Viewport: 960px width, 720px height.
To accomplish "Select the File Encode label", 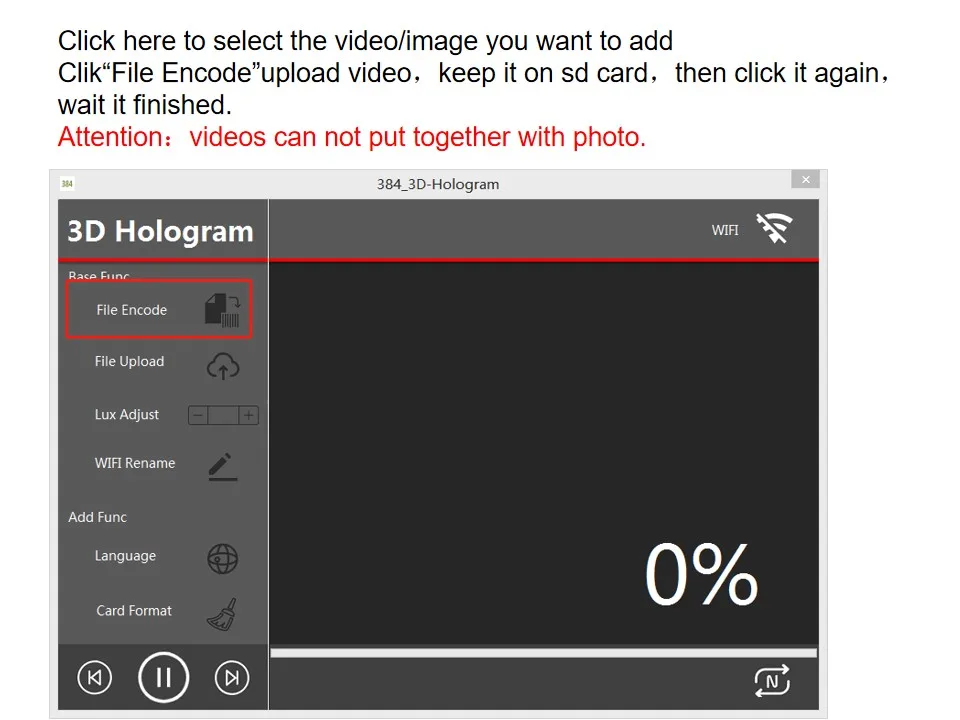I will [132, 310].
